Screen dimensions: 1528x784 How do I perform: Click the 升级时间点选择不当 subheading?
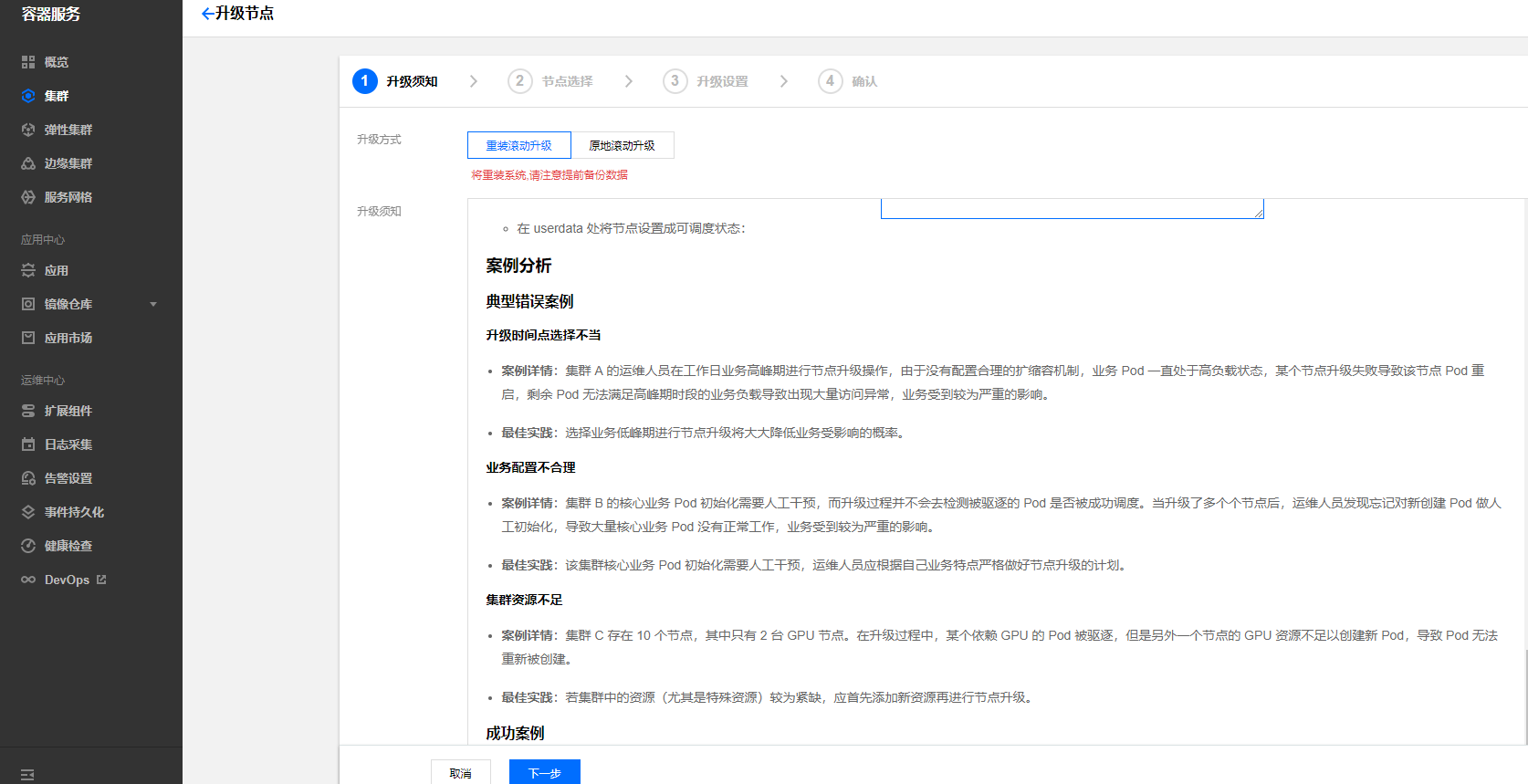pyautogui.click(x=543, y=335)
